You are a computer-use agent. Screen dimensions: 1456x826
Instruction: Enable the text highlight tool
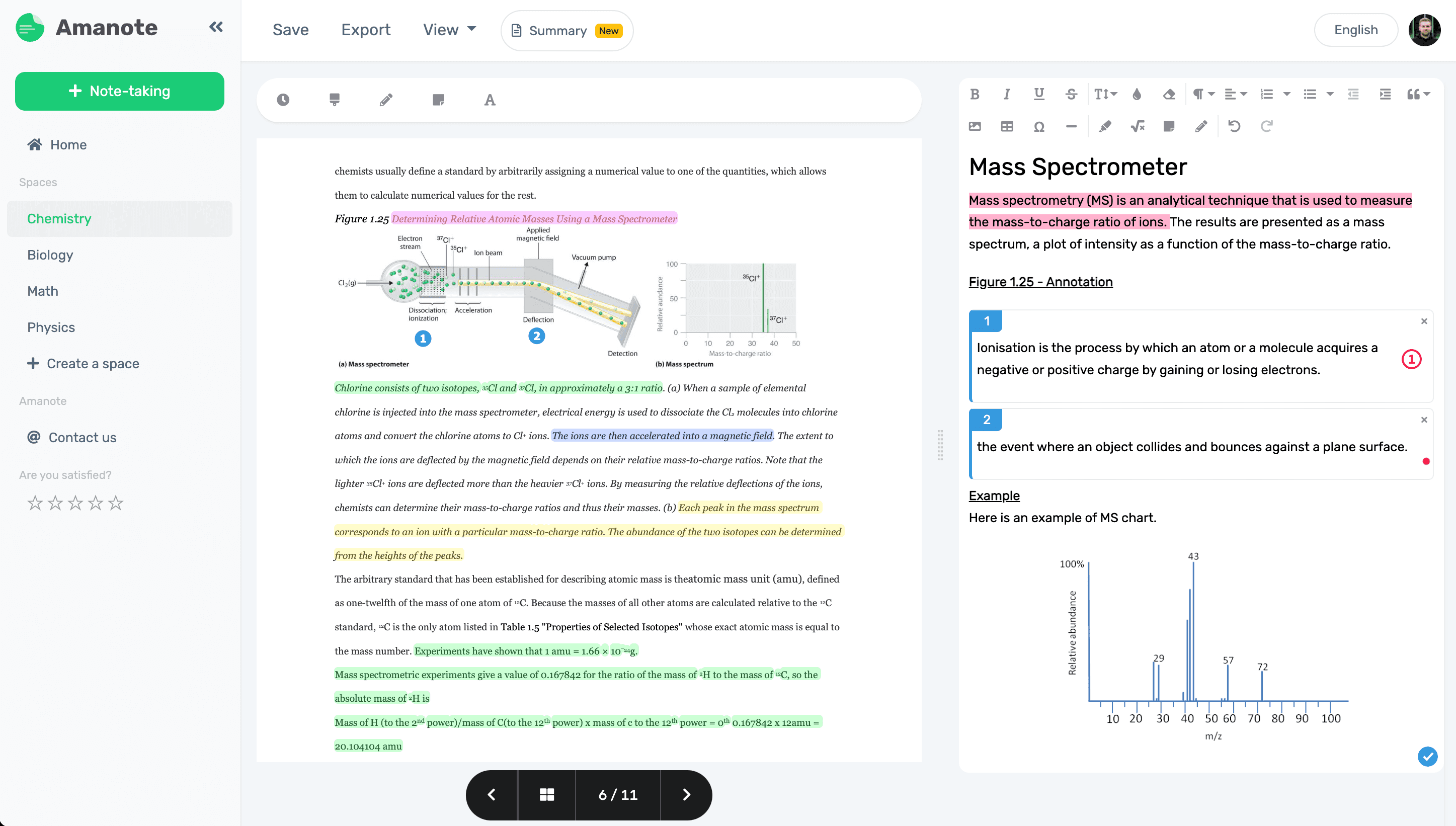coord(334,100)
